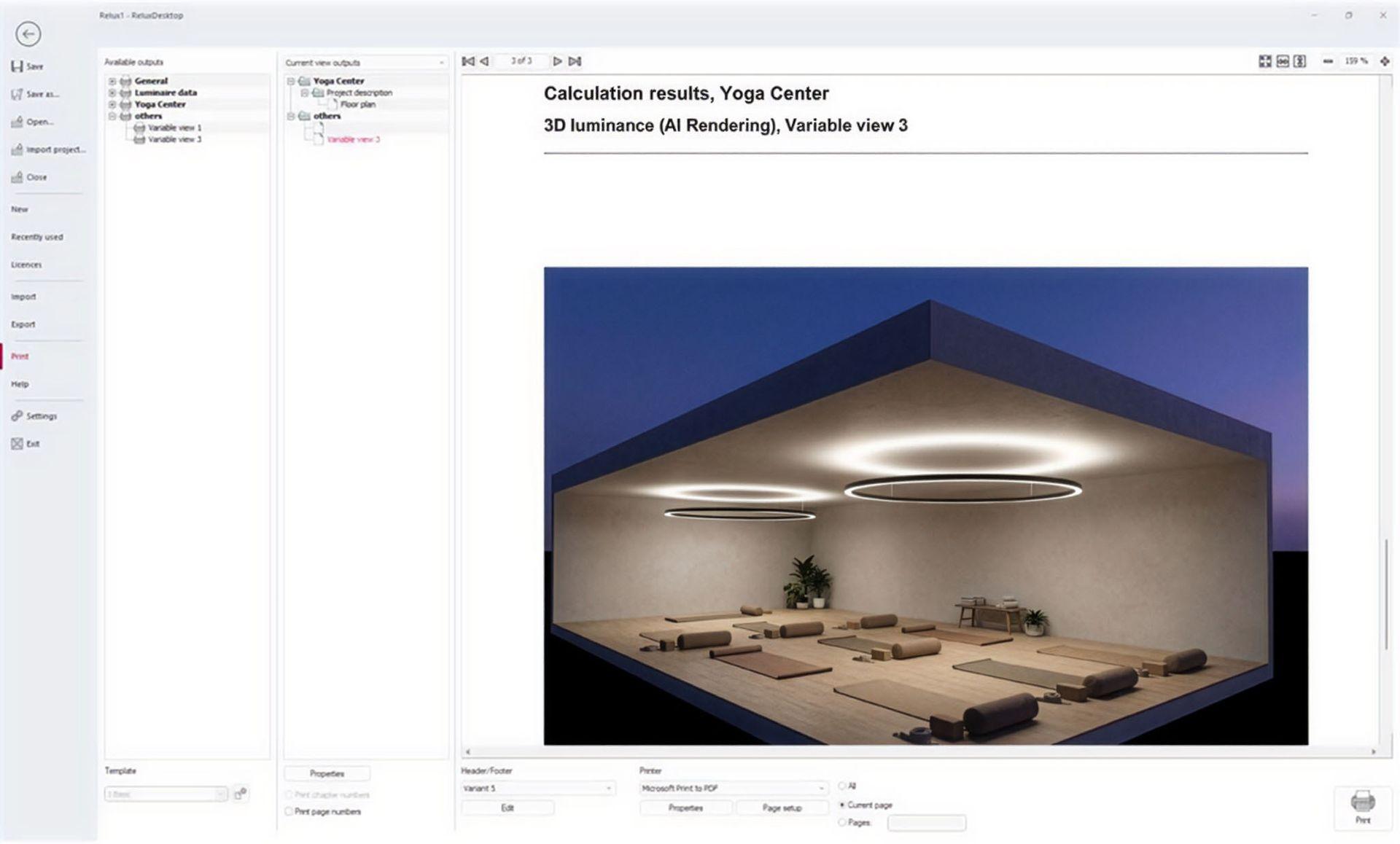Screen dimensions: 1400x844
Task: Click the Yoga Center folder icon in Current view outputs
Action: point(304,81)
